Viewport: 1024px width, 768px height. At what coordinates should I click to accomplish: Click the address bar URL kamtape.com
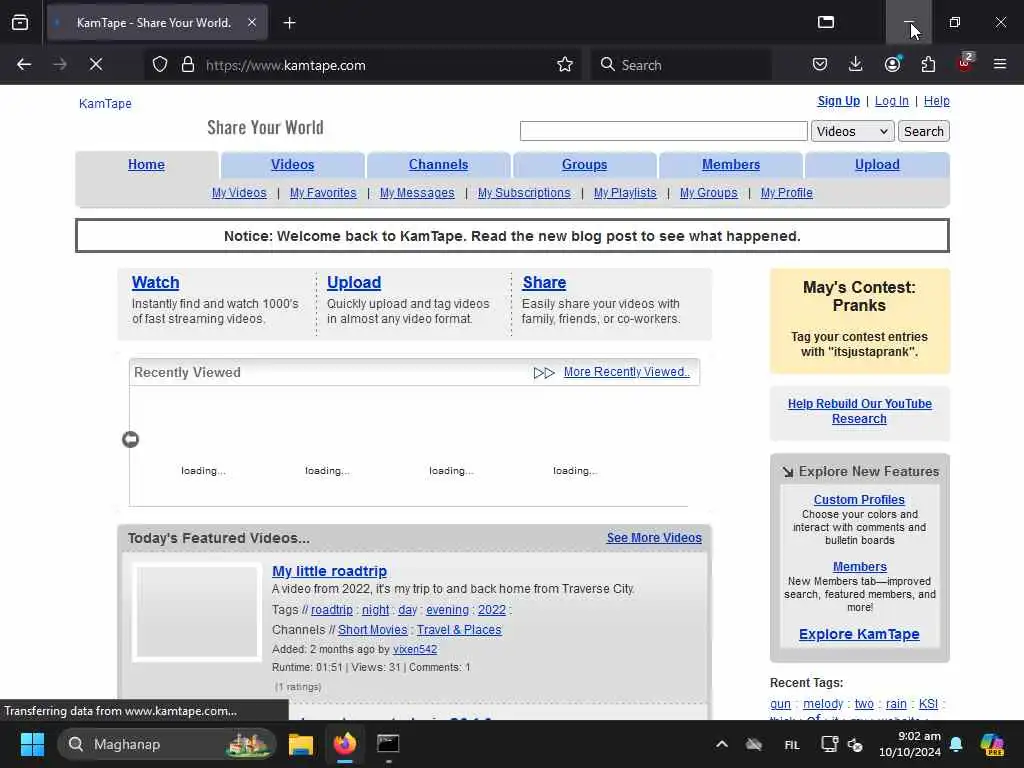tap(285, 65)
